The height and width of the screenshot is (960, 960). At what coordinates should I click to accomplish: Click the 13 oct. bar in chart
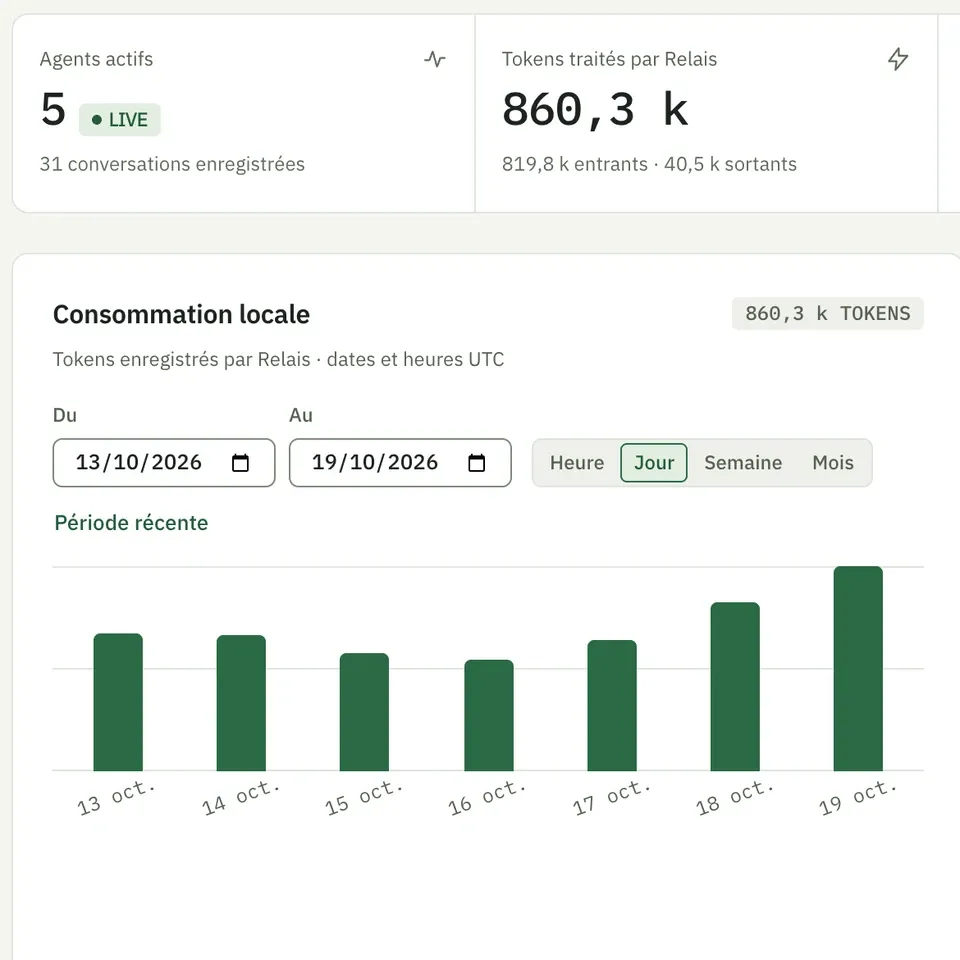coord(118,702)
